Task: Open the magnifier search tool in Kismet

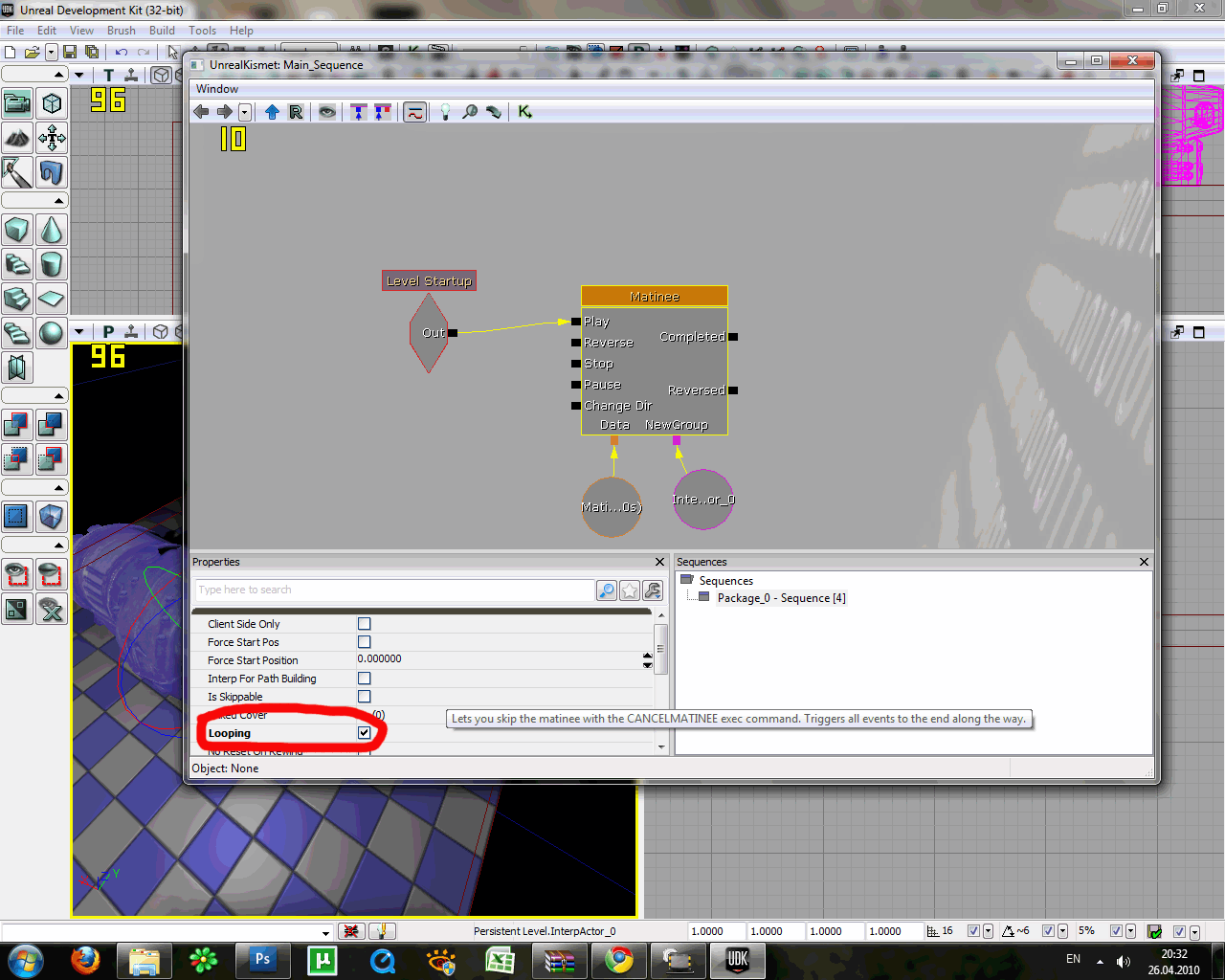Action: coord(470,112)
